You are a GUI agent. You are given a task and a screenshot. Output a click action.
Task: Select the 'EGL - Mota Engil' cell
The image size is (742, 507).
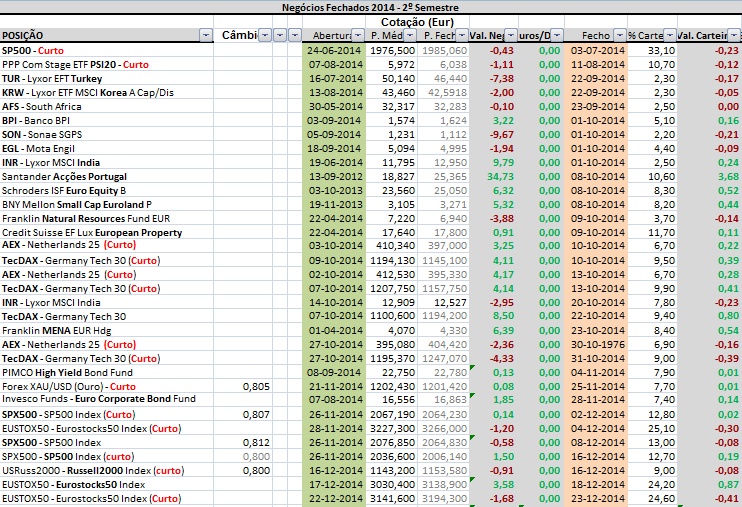pos(107,149)
